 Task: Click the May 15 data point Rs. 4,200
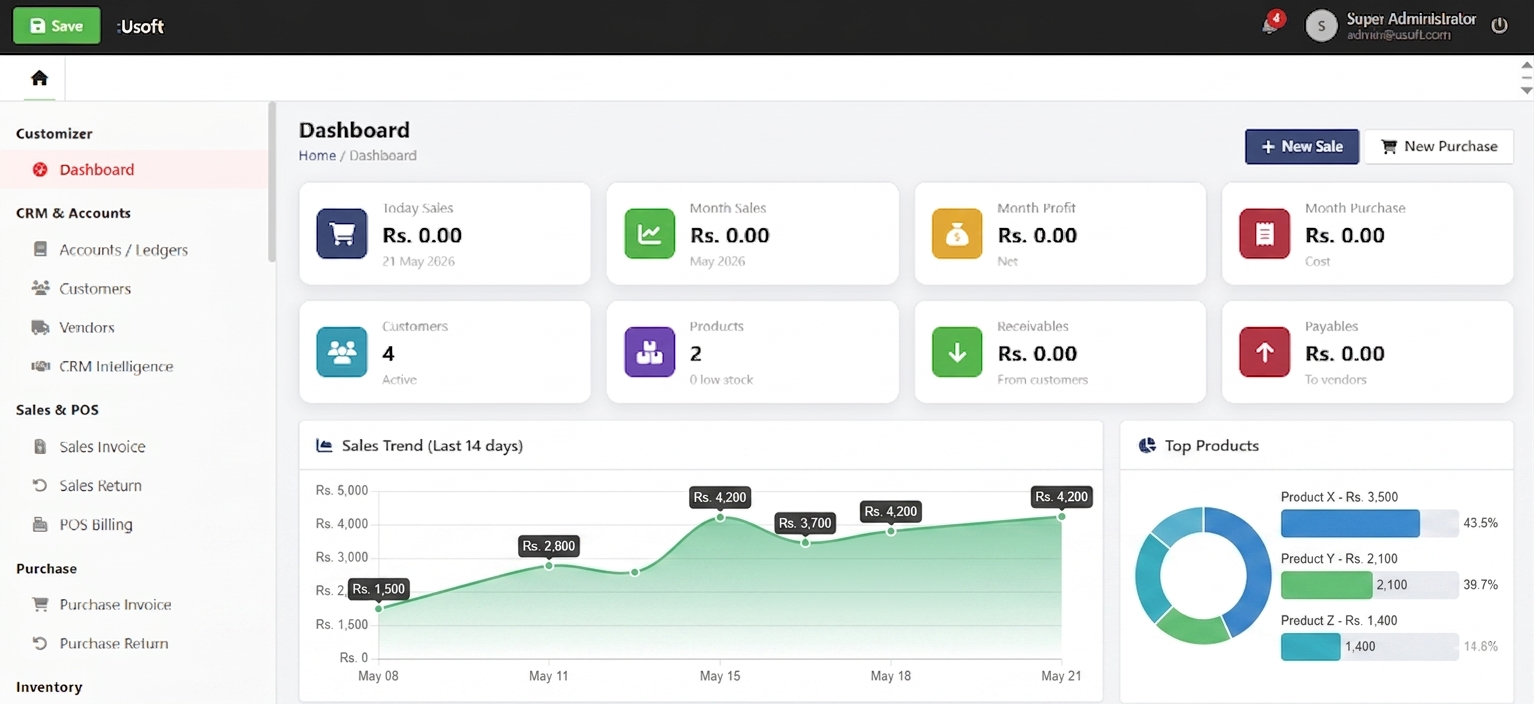(720, 517)
